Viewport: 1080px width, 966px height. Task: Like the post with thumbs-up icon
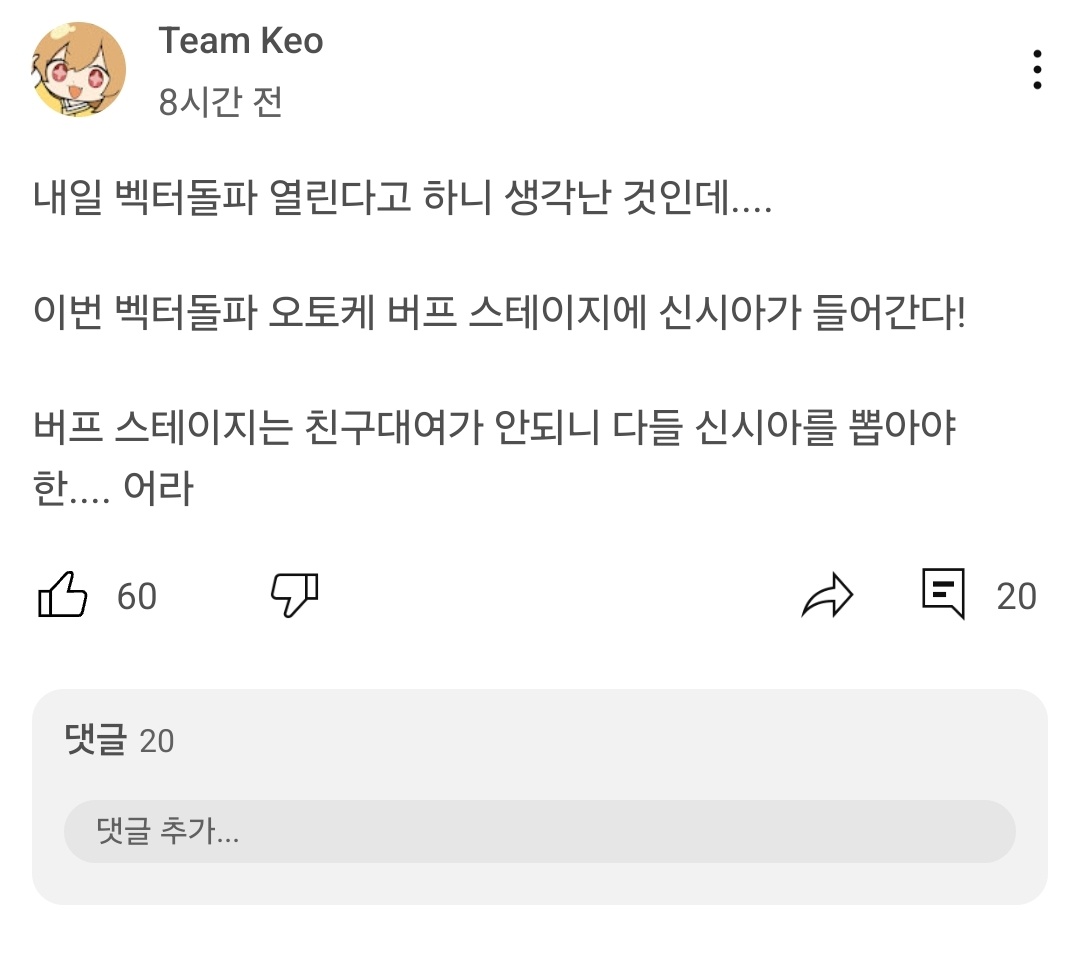point(62,595)
